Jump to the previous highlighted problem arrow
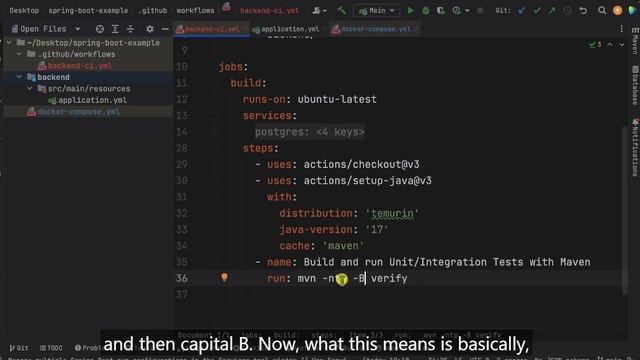640x360 pixels. coord(609,44)
